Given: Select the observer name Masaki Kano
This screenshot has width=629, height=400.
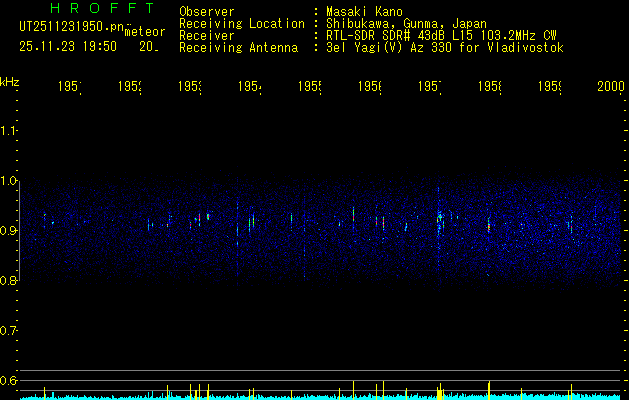Looking at the screenshot, I should coord(364,12).
